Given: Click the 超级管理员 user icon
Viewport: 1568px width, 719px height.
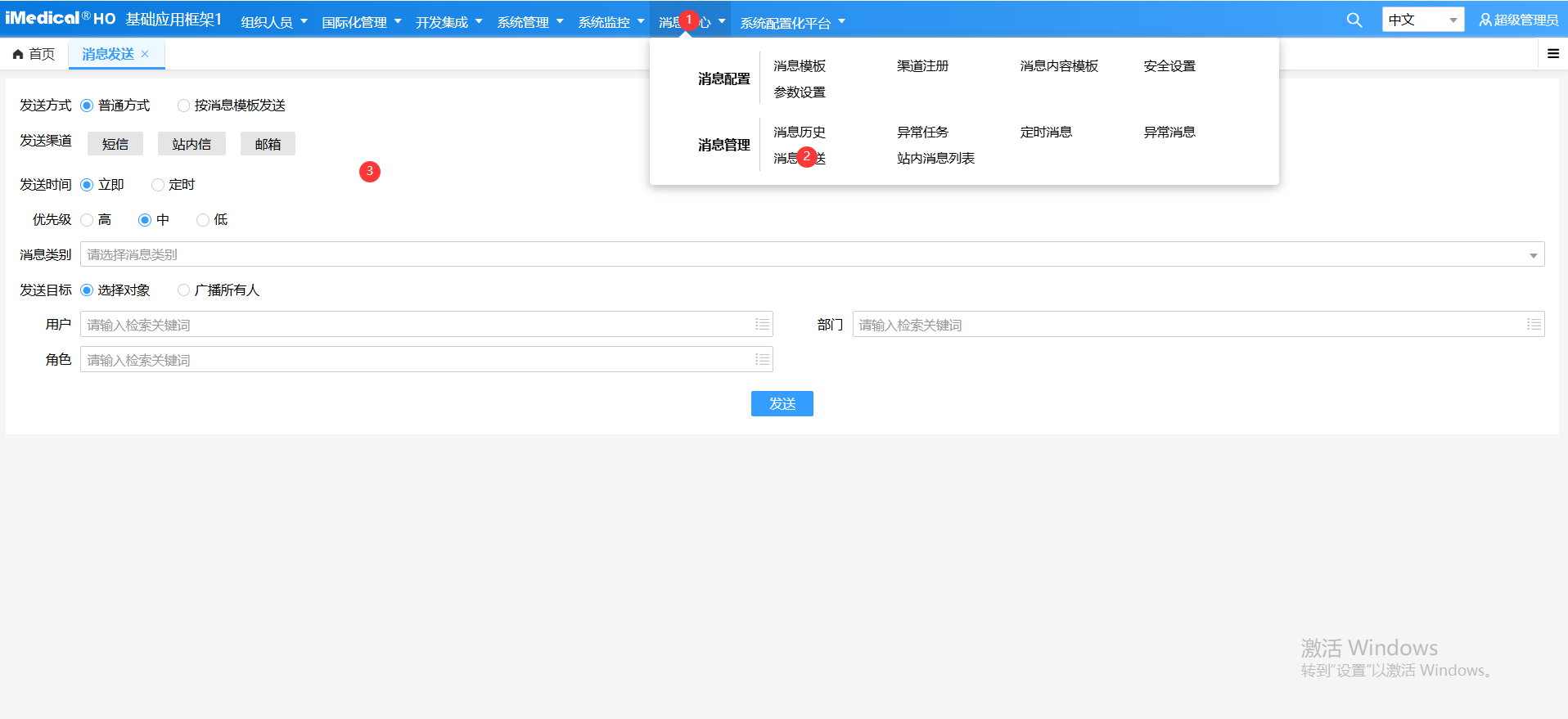Looking at the screenshot, I should click(1485, 20).
